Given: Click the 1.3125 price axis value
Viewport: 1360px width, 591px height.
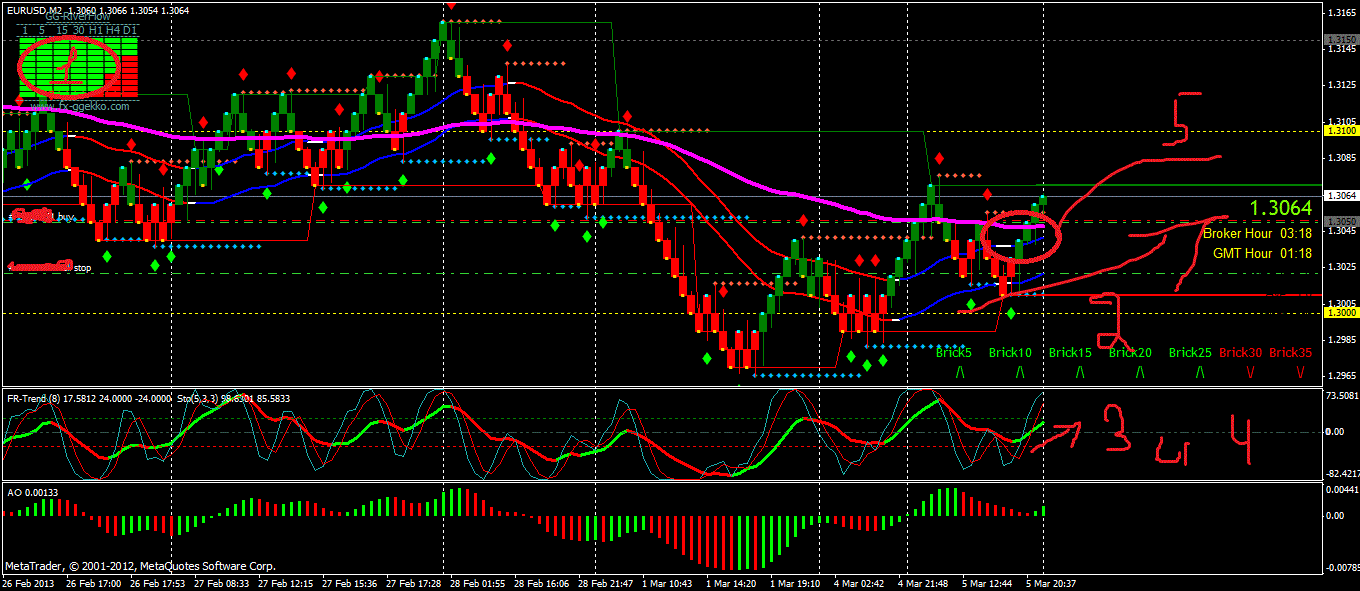Looking at the screenshot, I should pos(1342,85).
